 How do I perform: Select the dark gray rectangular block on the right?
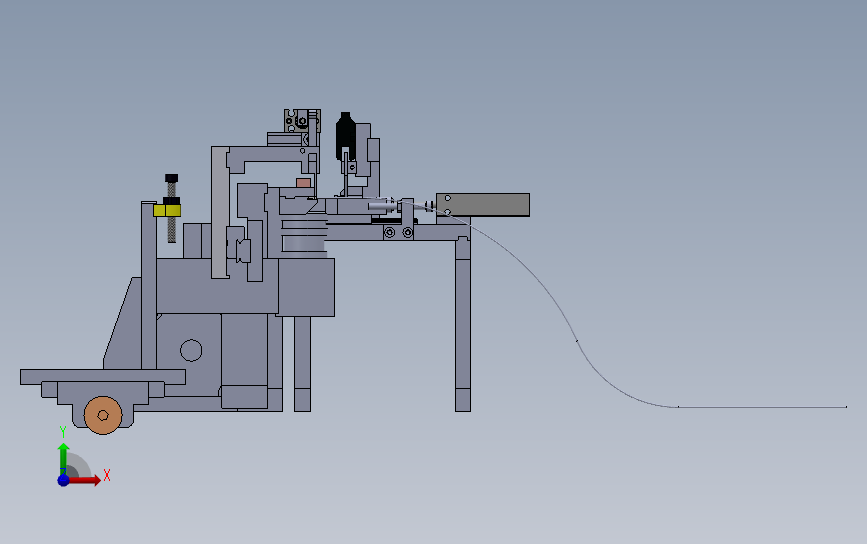pyautogui.click(x=483, y=205)
